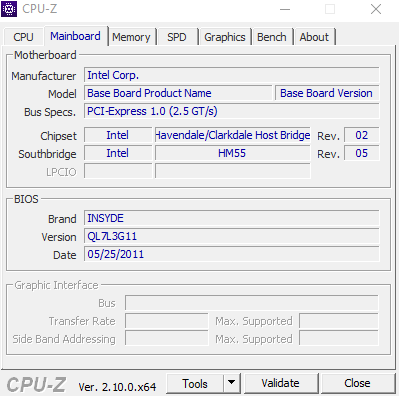
Task: Click the Bus Specs 'PCI-Express 1.0 (2.5 GT/s)' field
Action: click(232, 111)
